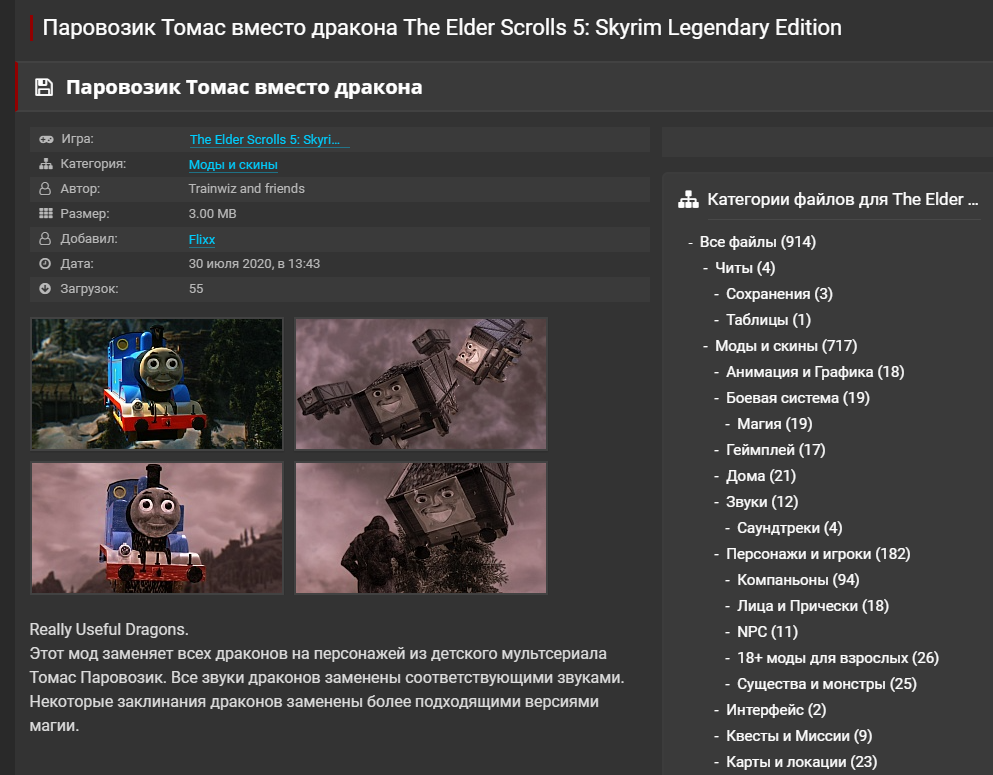Viewport: 993px width, 775px height.
Task: Click the download count 55
Action: coord(196,289)
